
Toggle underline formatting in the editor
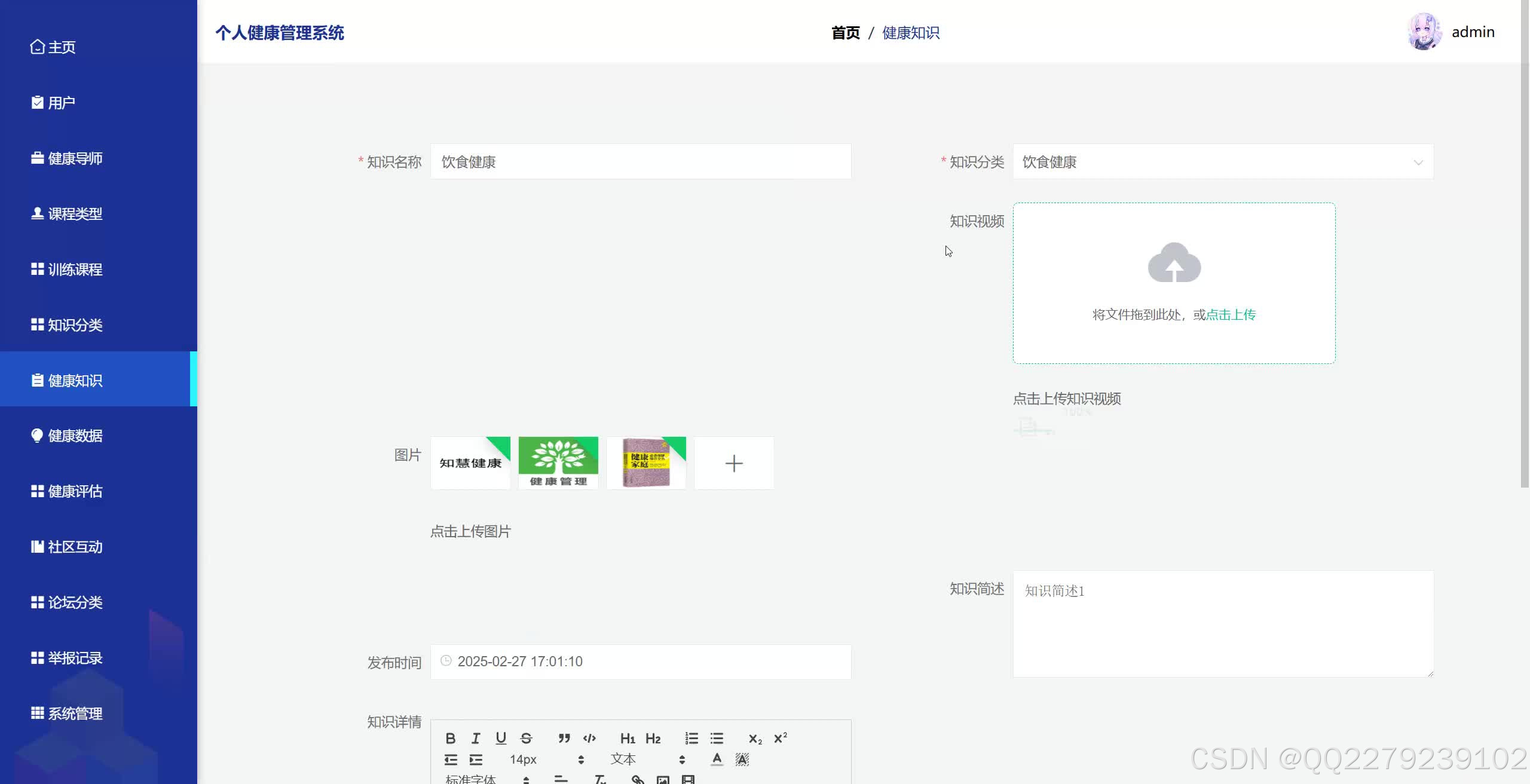(501, 739)
